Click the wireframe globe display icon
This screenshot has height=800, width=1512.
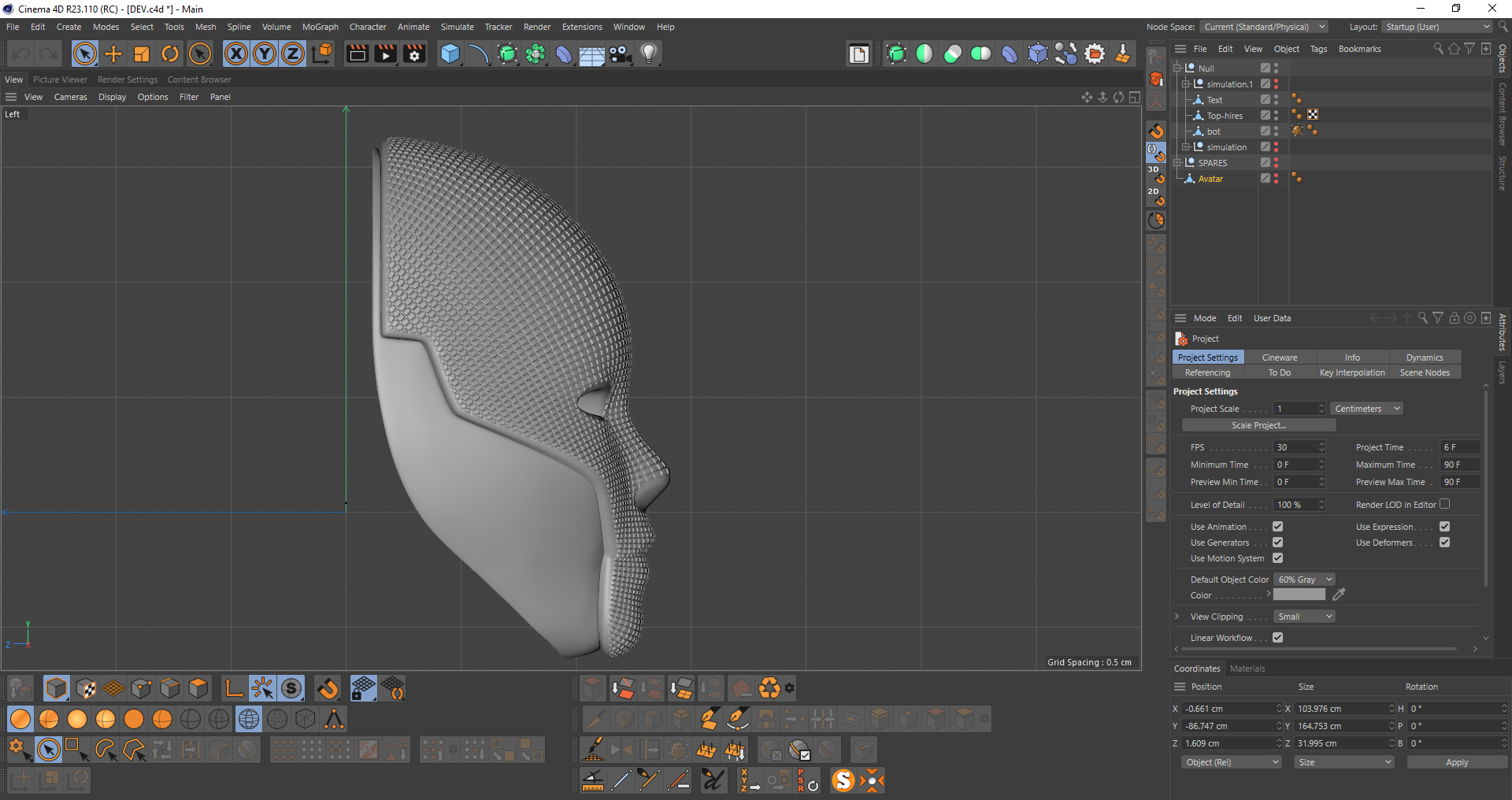tap(249, 719)
